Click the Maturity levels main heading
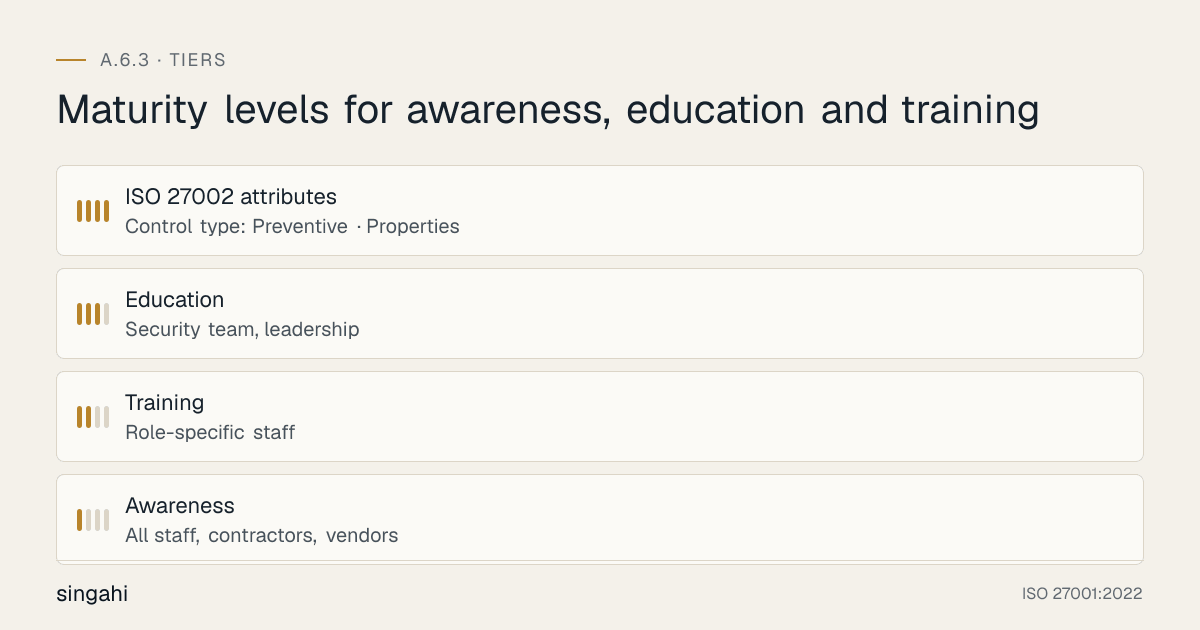The height and width of the screenshot is (630, 1200). (548, 109)
